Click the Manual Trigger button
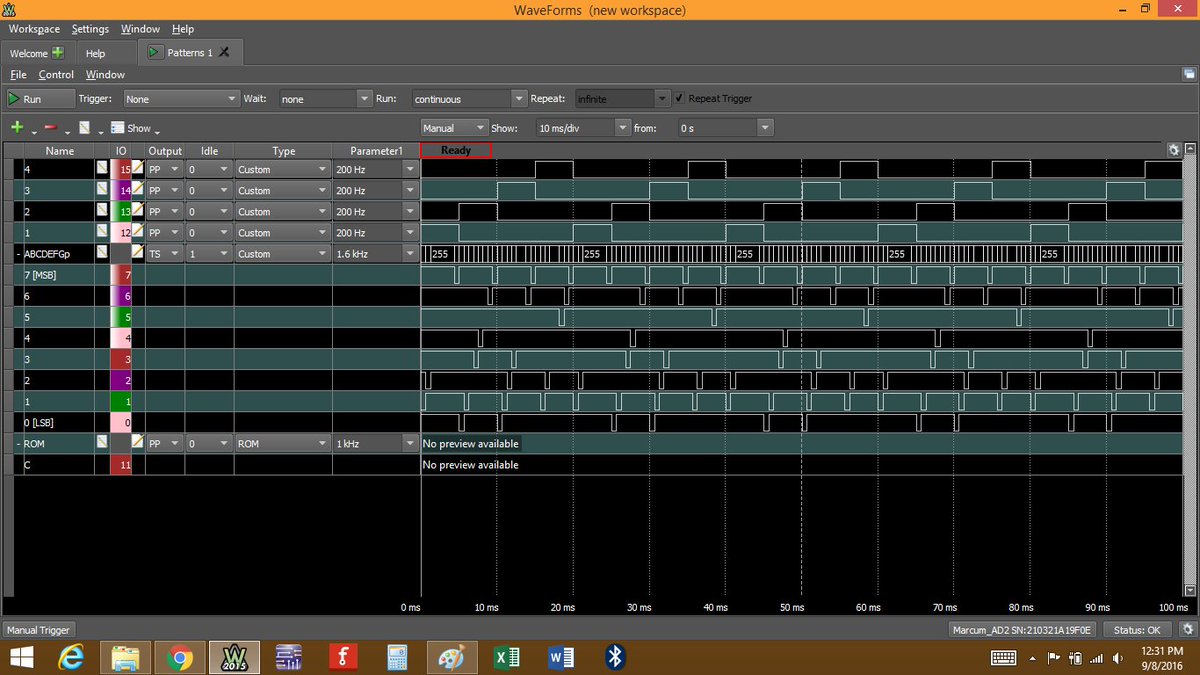 (38, 630)
